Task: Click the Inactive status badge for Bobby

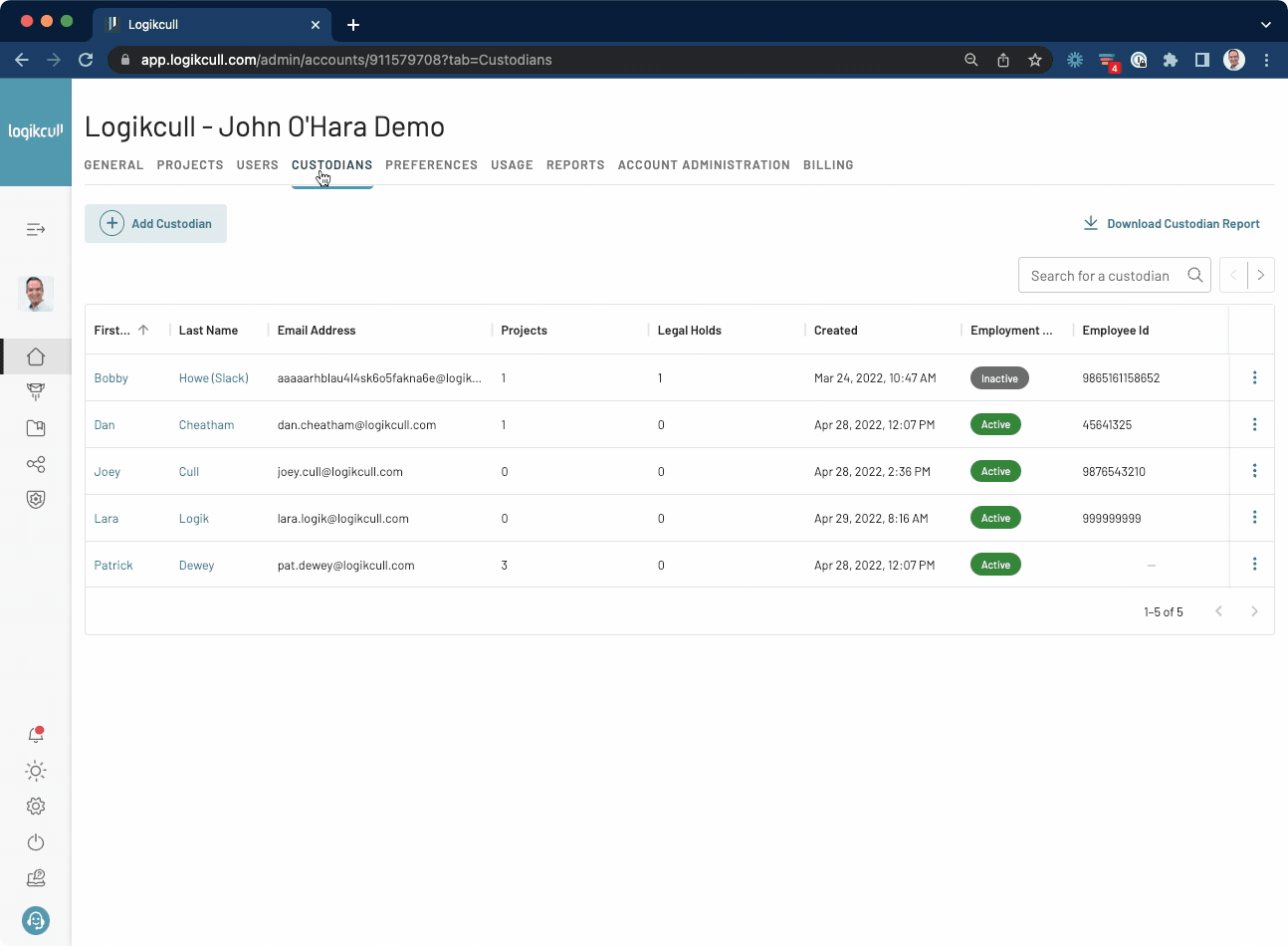Action: (999, 378)
